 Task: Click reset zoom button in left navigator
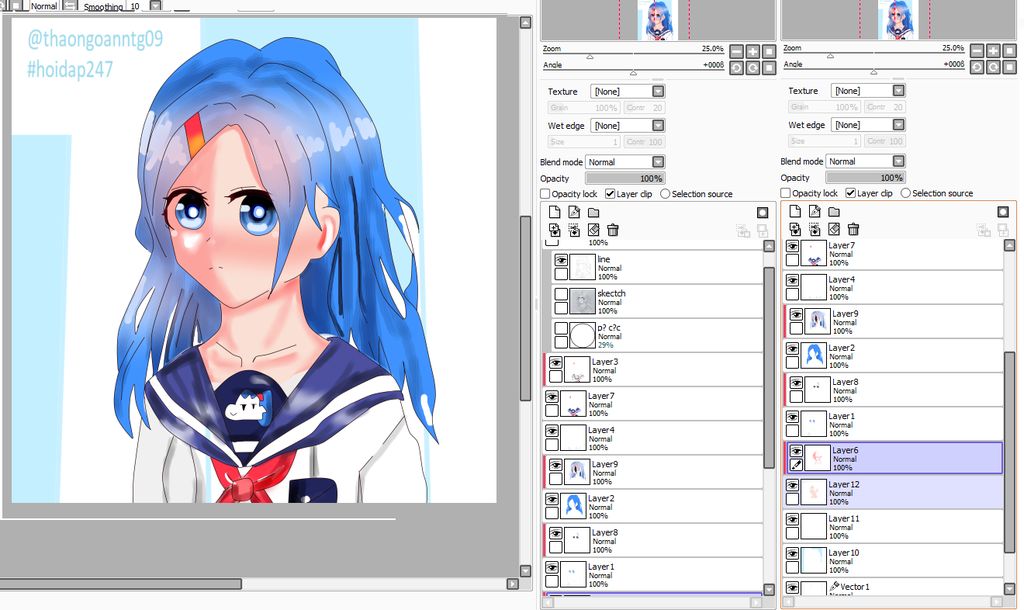pyautogui.click(x=769, y=52)
